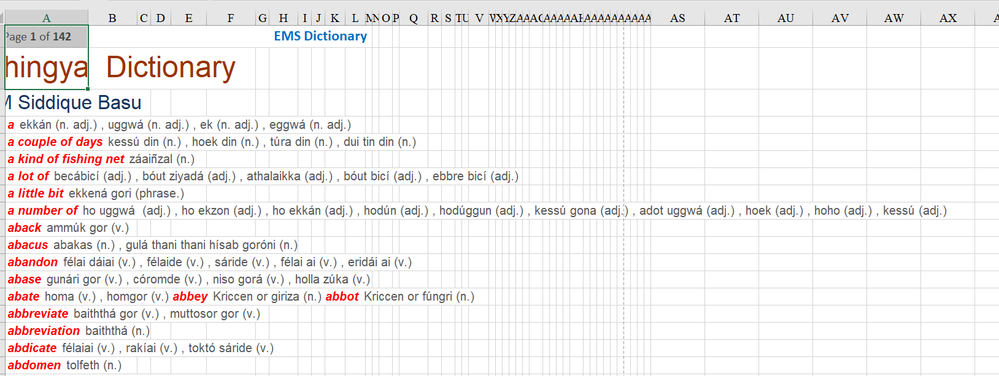Select column K header
This screenshot has width=999, height=376.
tap(334, 18)
